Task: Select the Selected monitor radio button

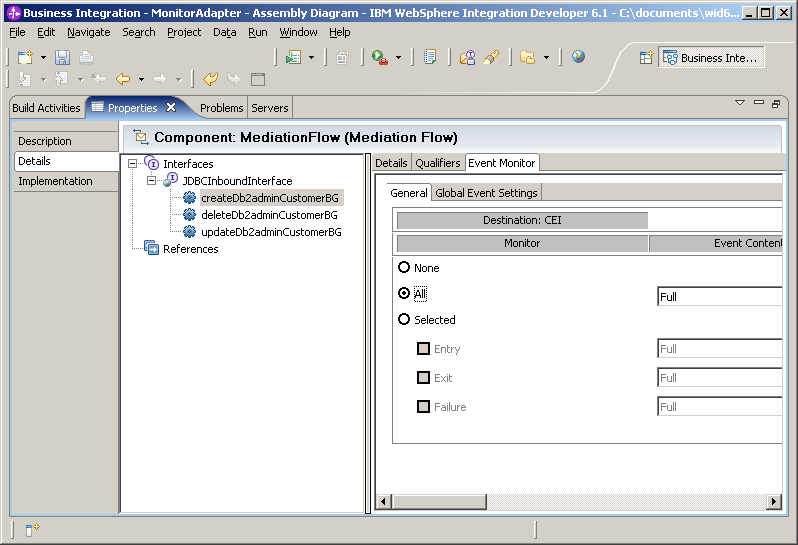Action: [404, 320]
